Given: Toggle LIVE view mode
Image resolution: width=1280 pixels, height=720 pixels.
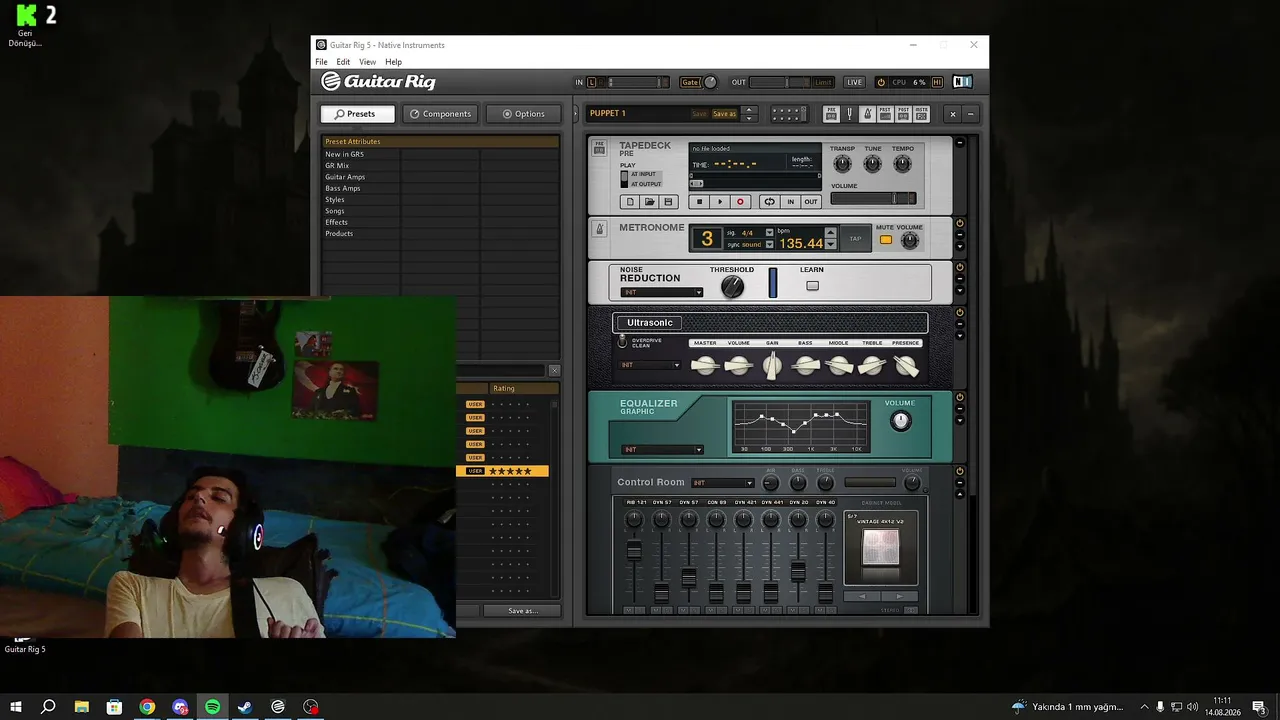Looking at the screenshot, I should pyautogui.click(x=854, y=82).
